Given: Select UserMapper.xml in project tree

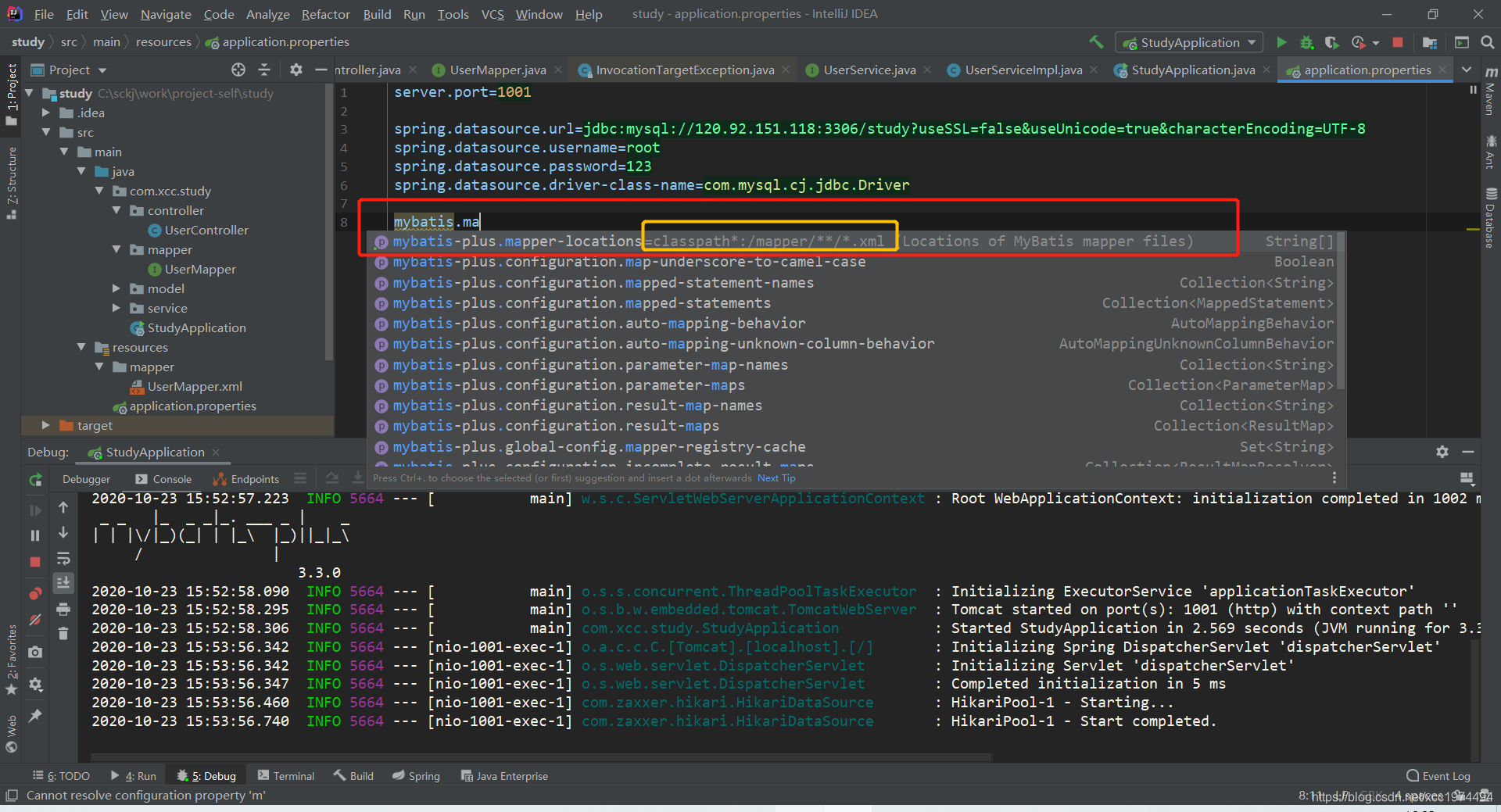Looking at the screenshot, I should click(195, 386).
